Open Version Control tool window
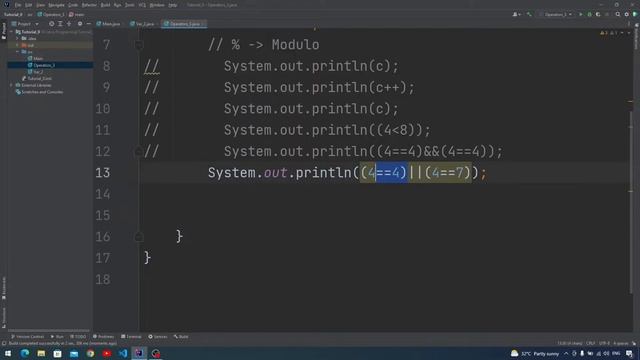 pyautogui.click(x=28, y=337)
